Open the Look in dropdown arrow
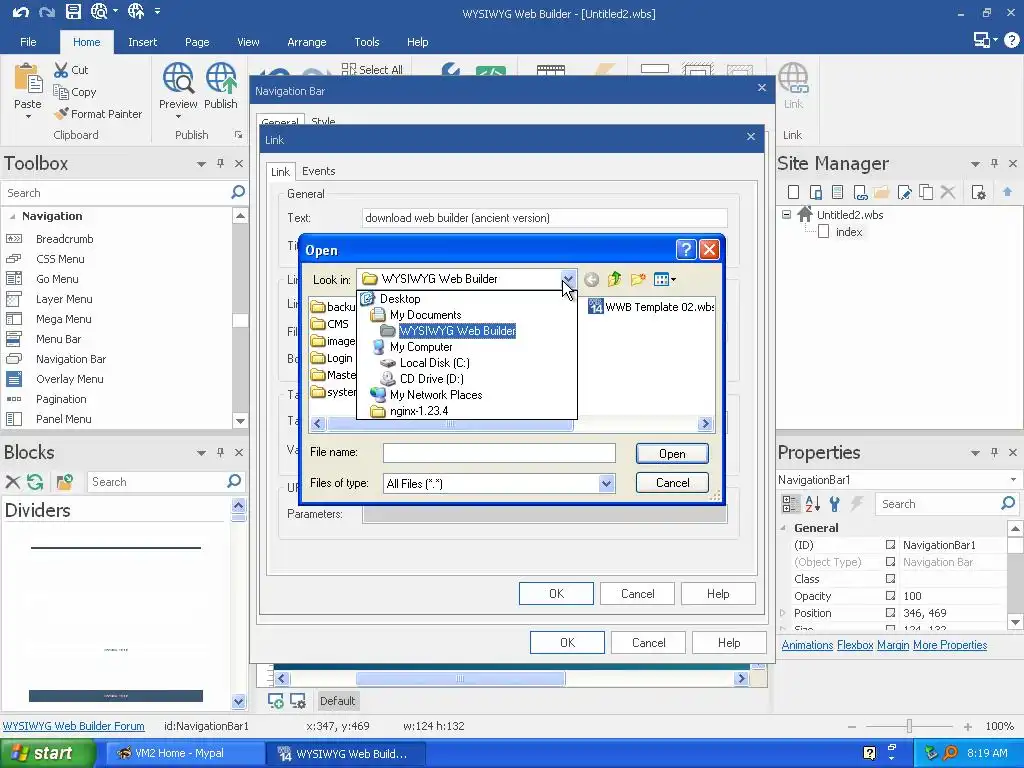 [568, 279]
